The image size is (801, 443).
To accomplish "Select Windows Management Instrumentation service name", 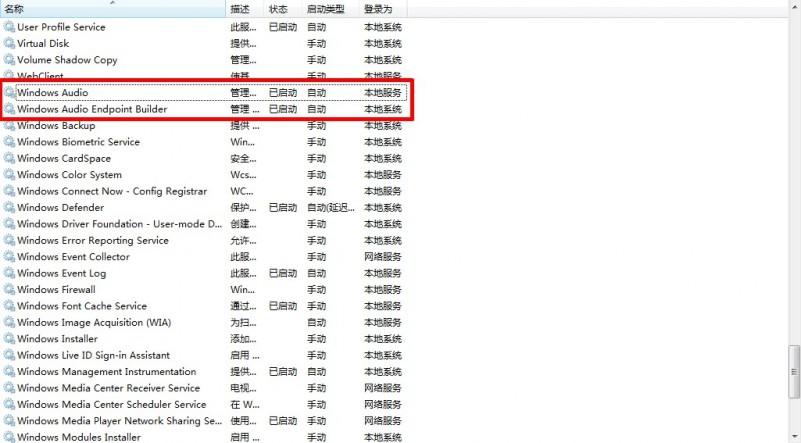I will 106,372.
